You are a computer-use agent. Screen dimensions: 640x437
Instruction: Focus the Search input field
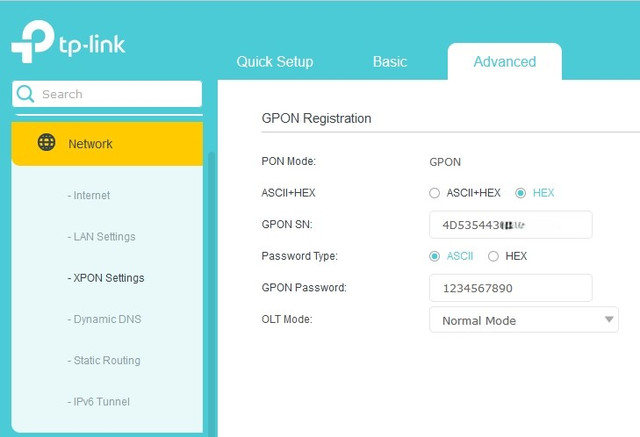(x=107, y=94)
